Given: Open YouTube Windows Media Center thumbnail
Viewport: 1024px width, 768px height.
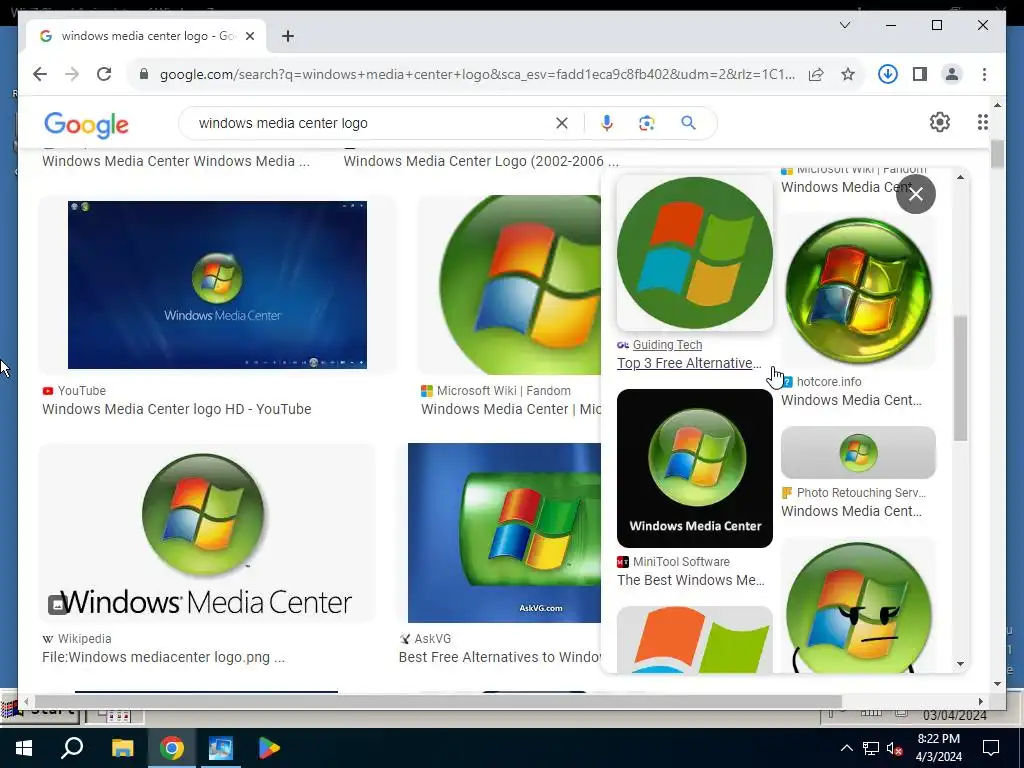Looking at the screenshot, I should pos(217,285).
